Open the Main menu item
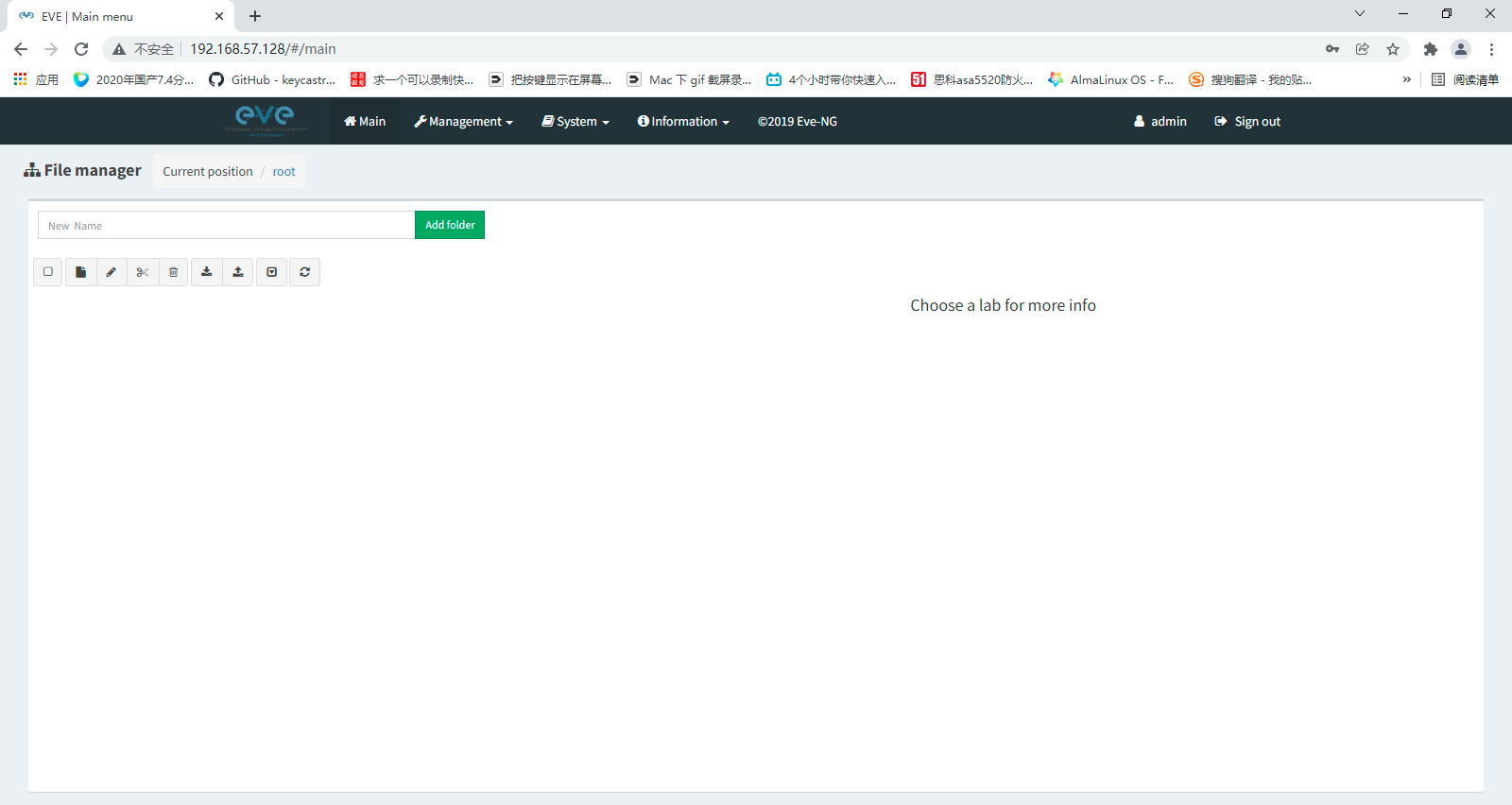Image resolution: width=1512 pixels, height=805 pixels. coord(365,121)
